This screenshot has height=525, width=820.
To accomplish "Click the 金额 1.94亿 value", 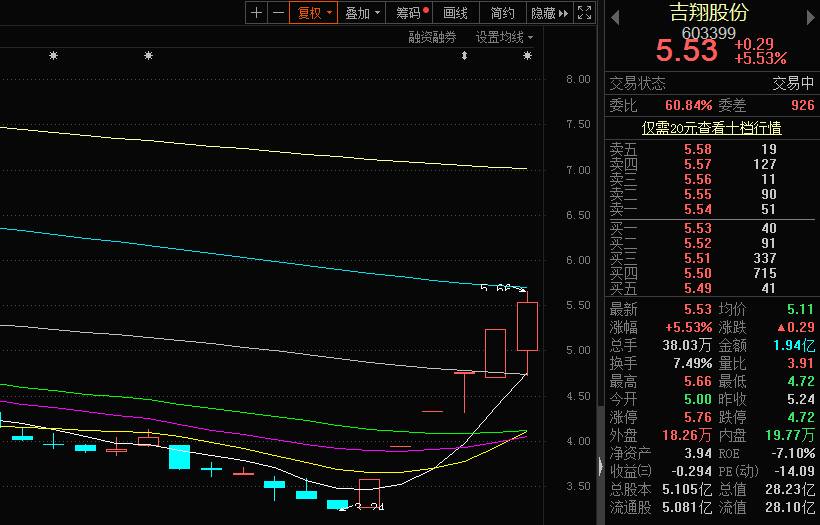I will (795, 346).
